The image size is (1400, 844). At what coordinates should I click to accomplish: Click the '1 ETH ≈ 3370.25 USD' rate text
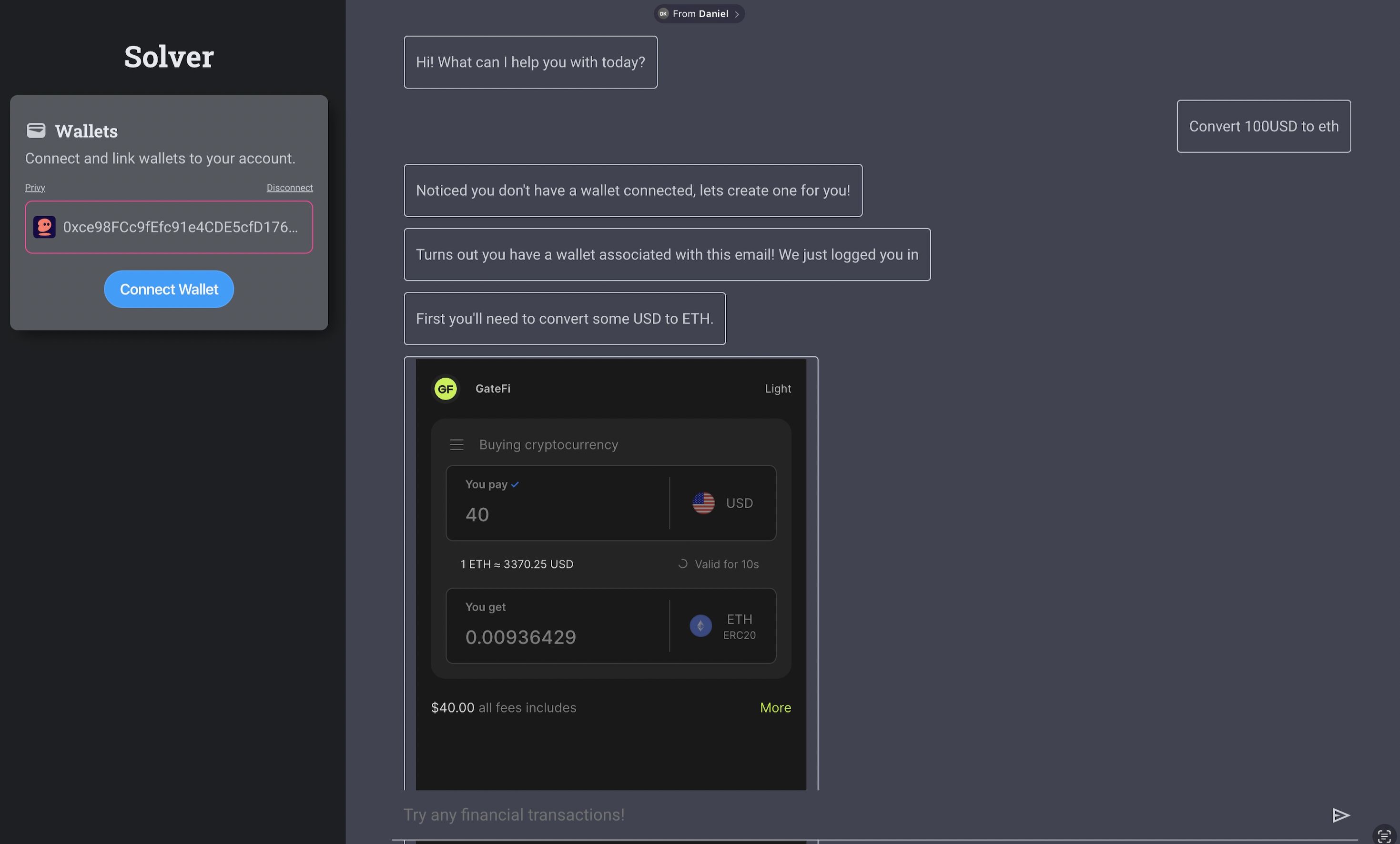tap(517, 564)
